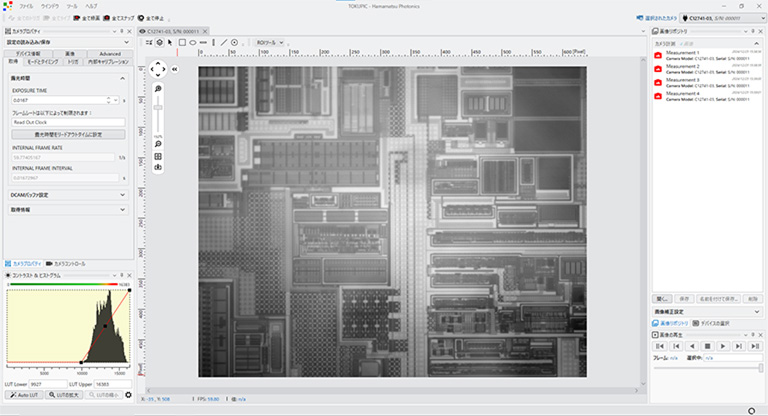
Task: Click the 露光時間をリードアウトタイムに設定 button
Action: (x=66, y=134)
